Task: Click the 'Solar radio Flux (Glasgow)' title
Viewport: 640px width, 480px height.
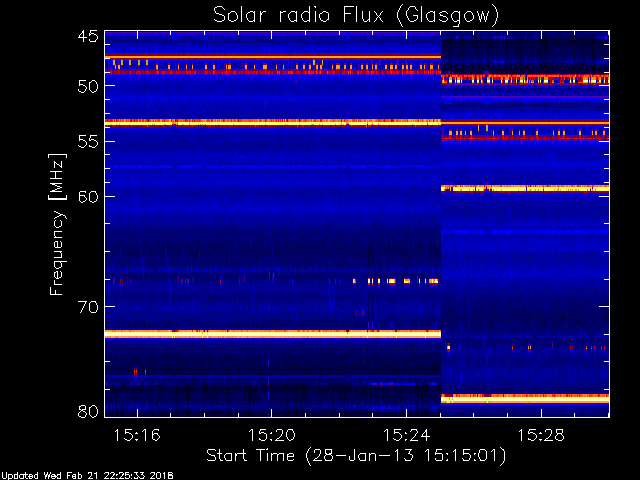Action: point(356,16)
